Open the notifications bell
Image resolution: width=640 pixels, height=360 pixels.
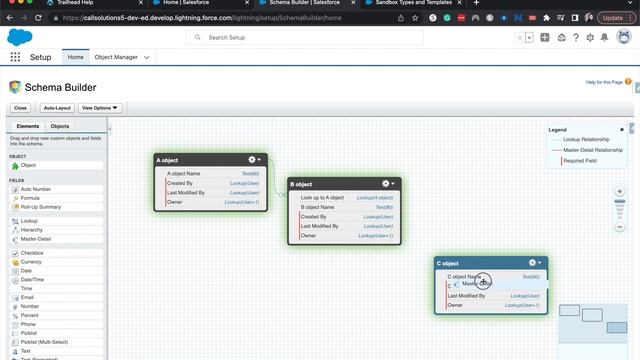coord(604,38)
